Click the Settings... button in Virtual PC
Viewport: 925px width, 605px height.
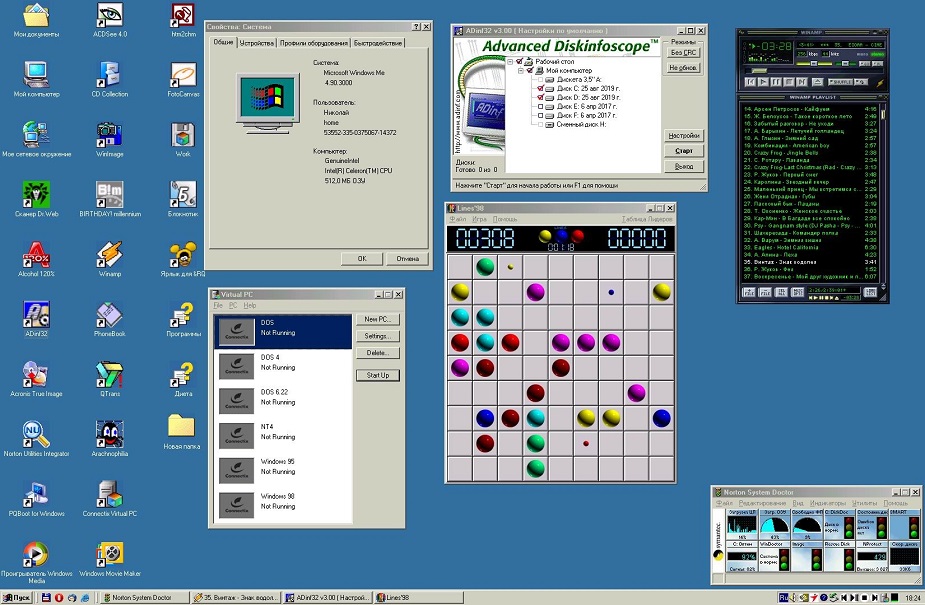pos(378,336)
